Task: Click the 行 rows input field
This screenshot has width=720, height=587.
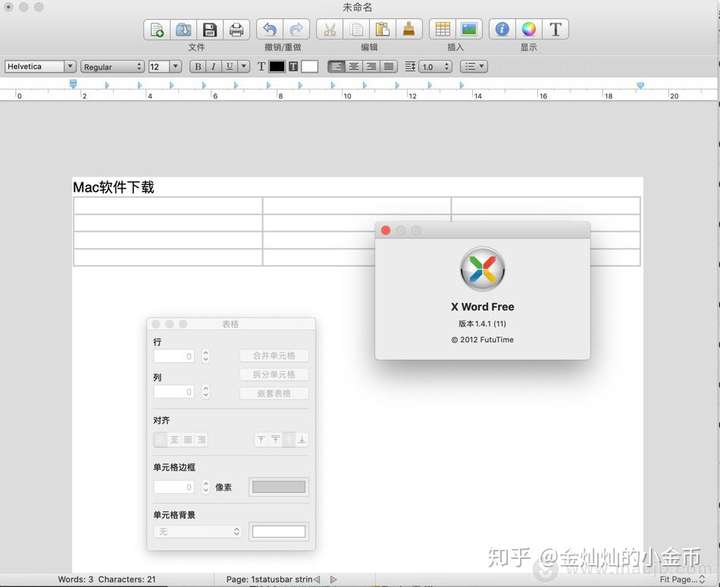Action: tap(174, 356)
